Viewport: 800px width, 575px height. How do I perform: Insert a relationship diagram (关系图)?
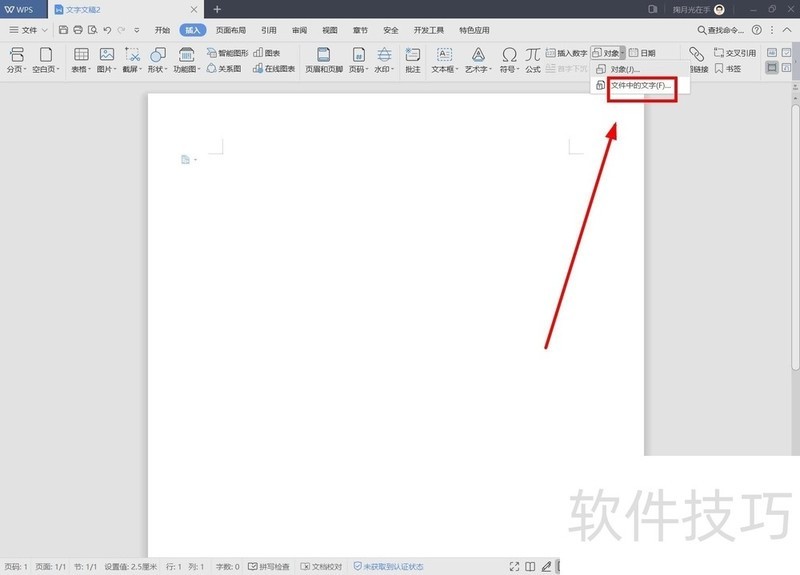coord(224,68)
